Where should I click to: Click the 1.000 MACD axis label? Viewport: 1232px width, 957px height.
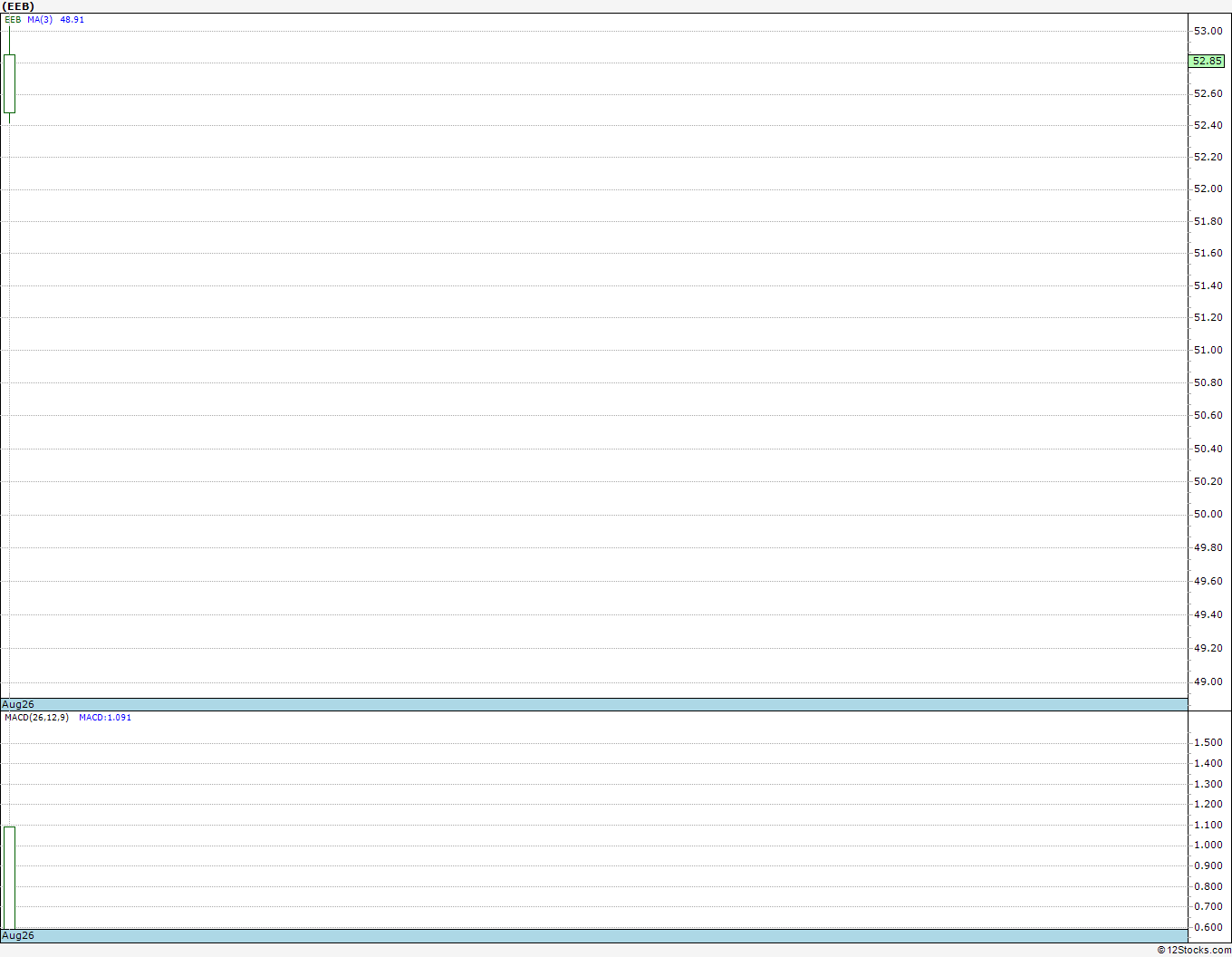click(1208, 845)
